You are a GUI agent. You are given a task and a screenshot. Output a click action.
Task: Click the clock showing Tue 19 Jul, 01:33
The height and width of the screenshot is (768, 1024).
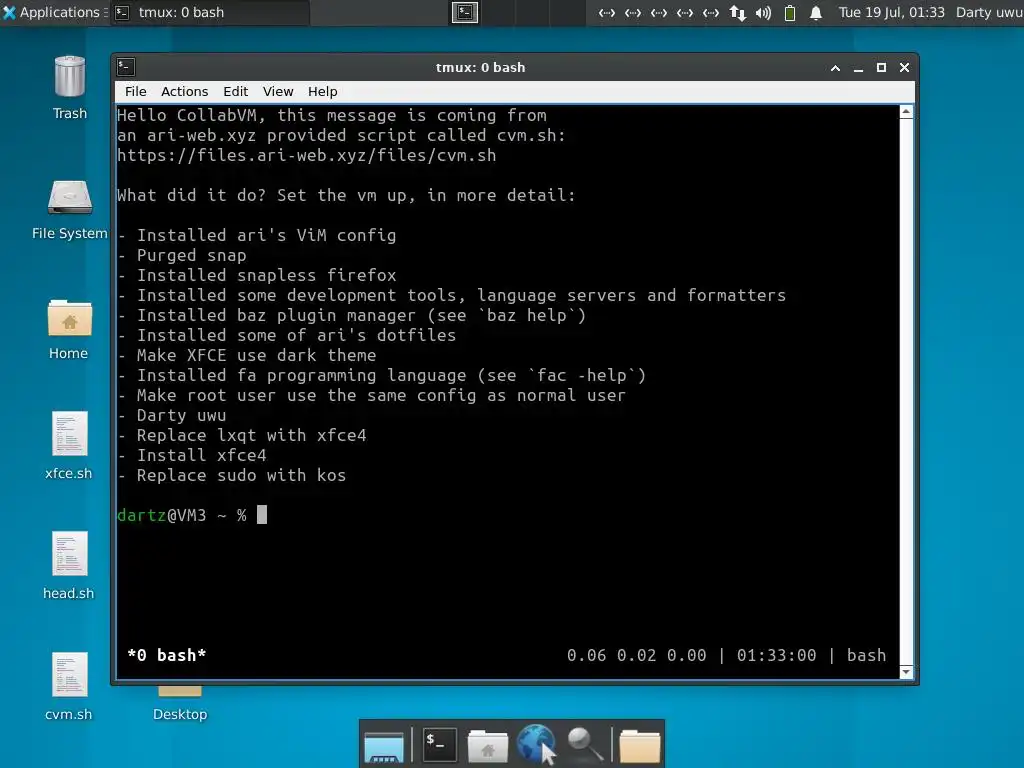[x=891, y=12]
